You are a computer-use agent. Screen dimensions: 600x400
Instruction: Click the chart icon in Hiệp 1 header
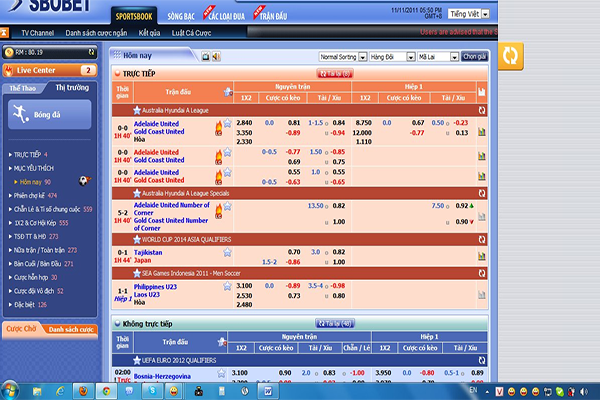(482, 92)
